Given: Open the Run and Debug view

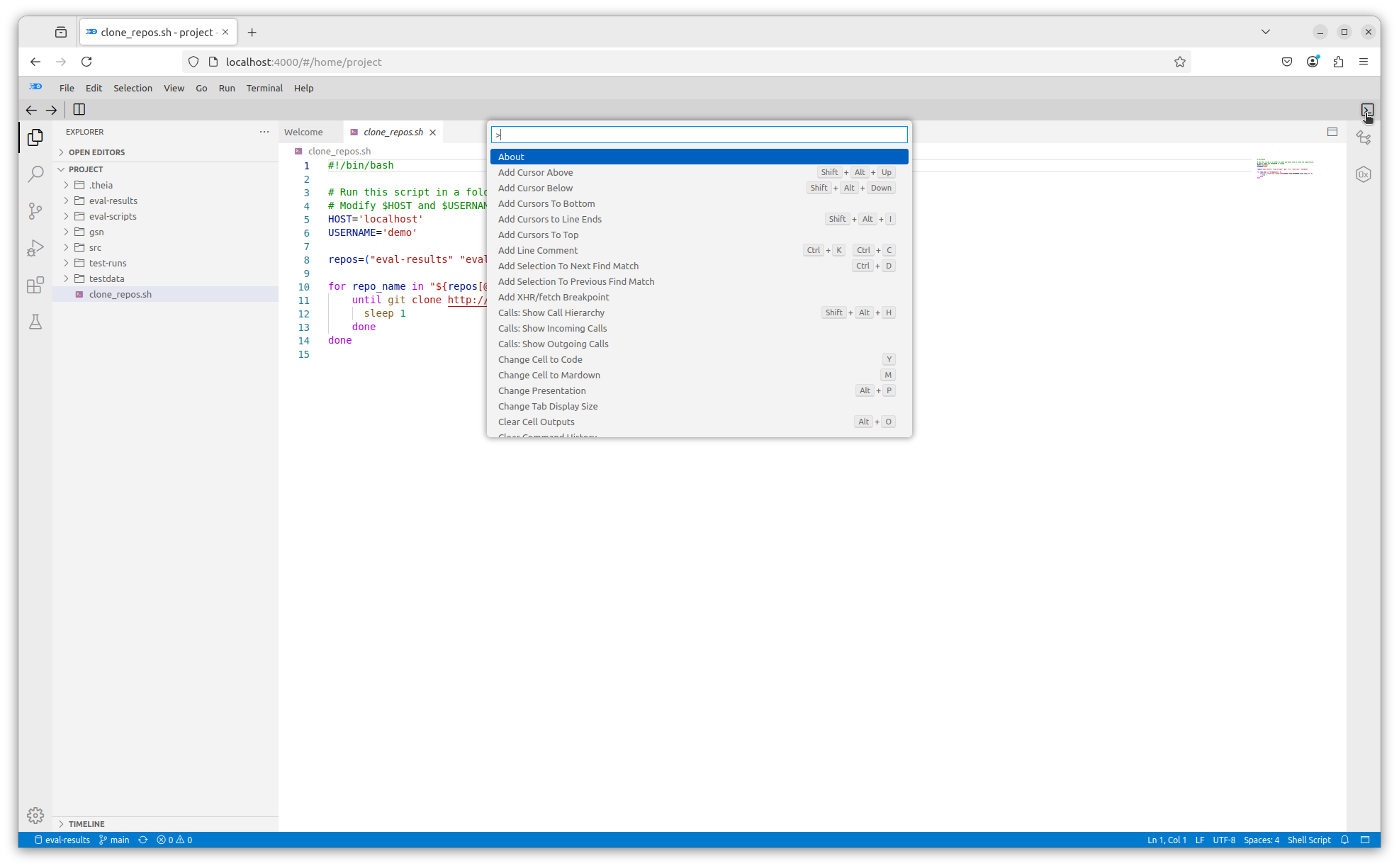Looking at the screenshot, I should click(x=35, y=248).
